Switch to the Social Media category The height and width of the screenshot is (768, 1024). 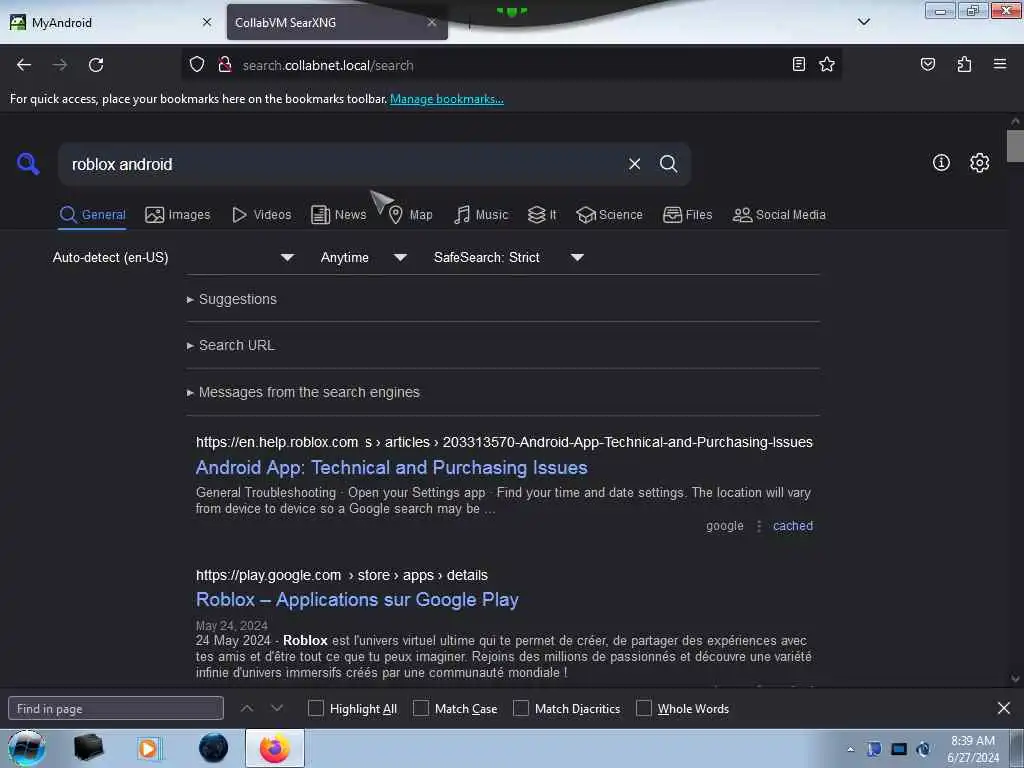pos(779,215)
